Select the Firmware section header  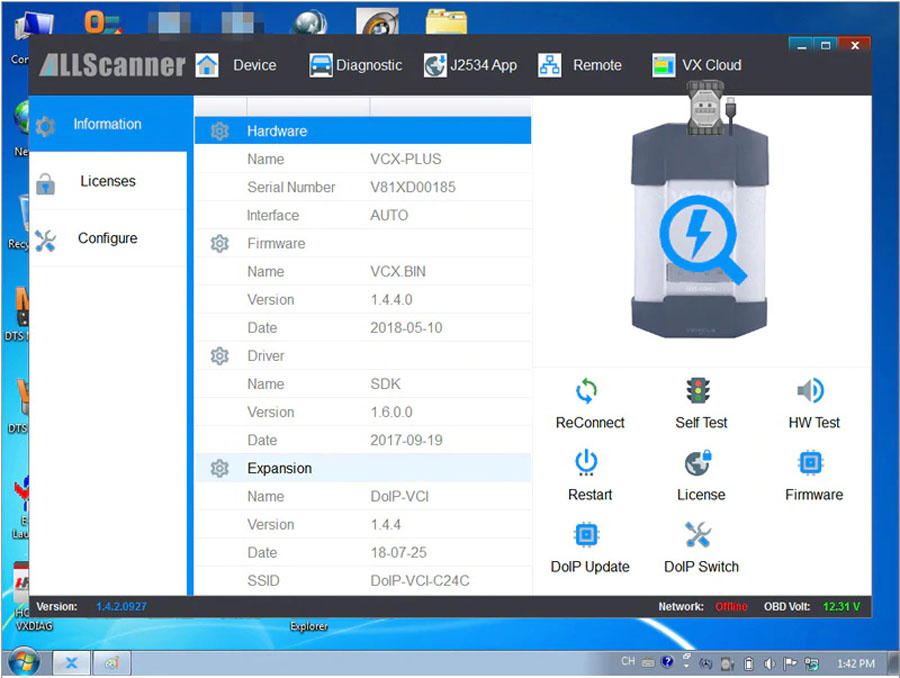363,243
